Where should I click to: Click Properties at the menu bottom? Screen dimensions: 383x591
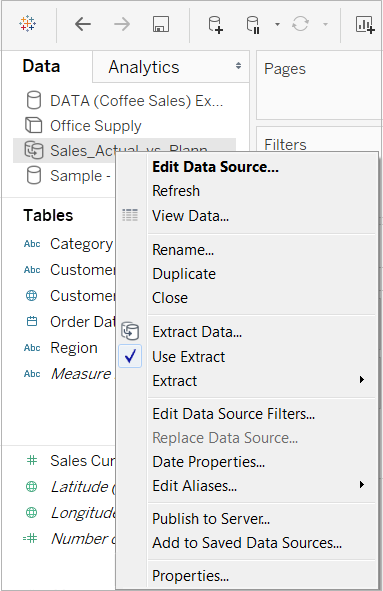tap(190, 576)
